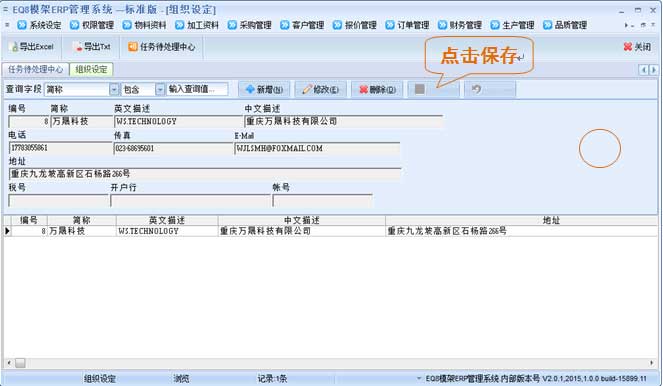Switch to the 任务待处理中心 tab
The height and width of the screenshot is (386, 663).
(x=36, y=69)
